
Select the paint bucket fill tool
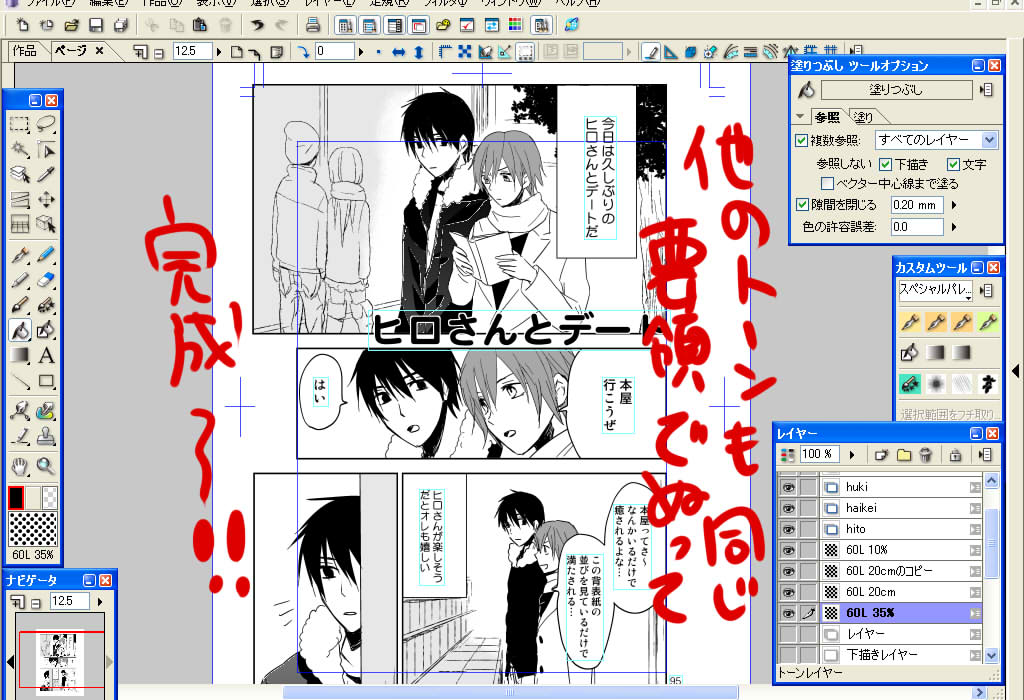(x=20, y=330)
